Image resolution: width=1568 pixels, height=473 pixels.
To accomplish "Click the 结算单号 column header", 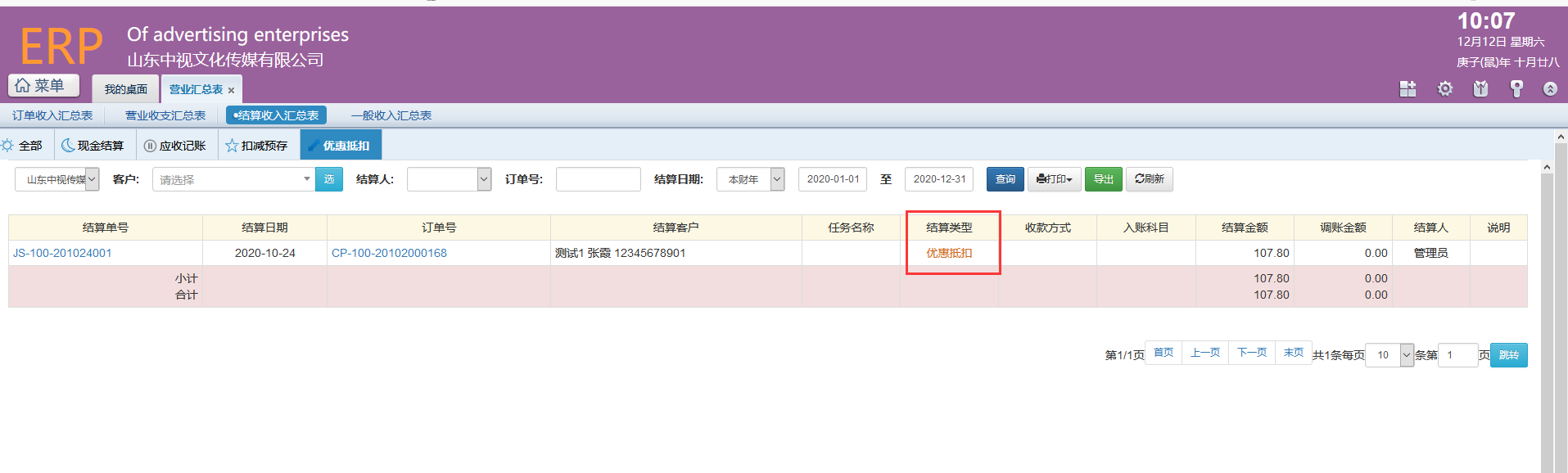I will pyautogui.click(x=106, y=227).
